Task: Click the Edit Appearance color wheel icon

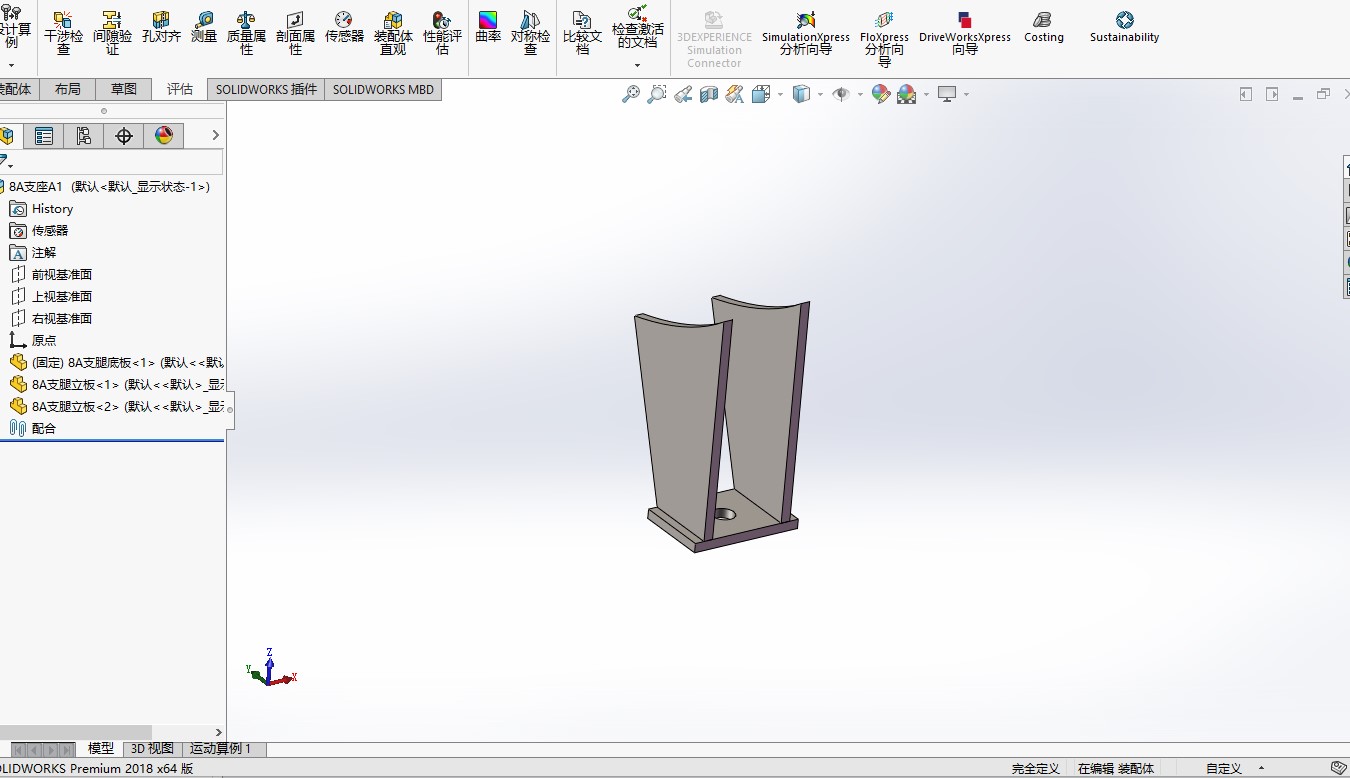Action: coord(880,94)
